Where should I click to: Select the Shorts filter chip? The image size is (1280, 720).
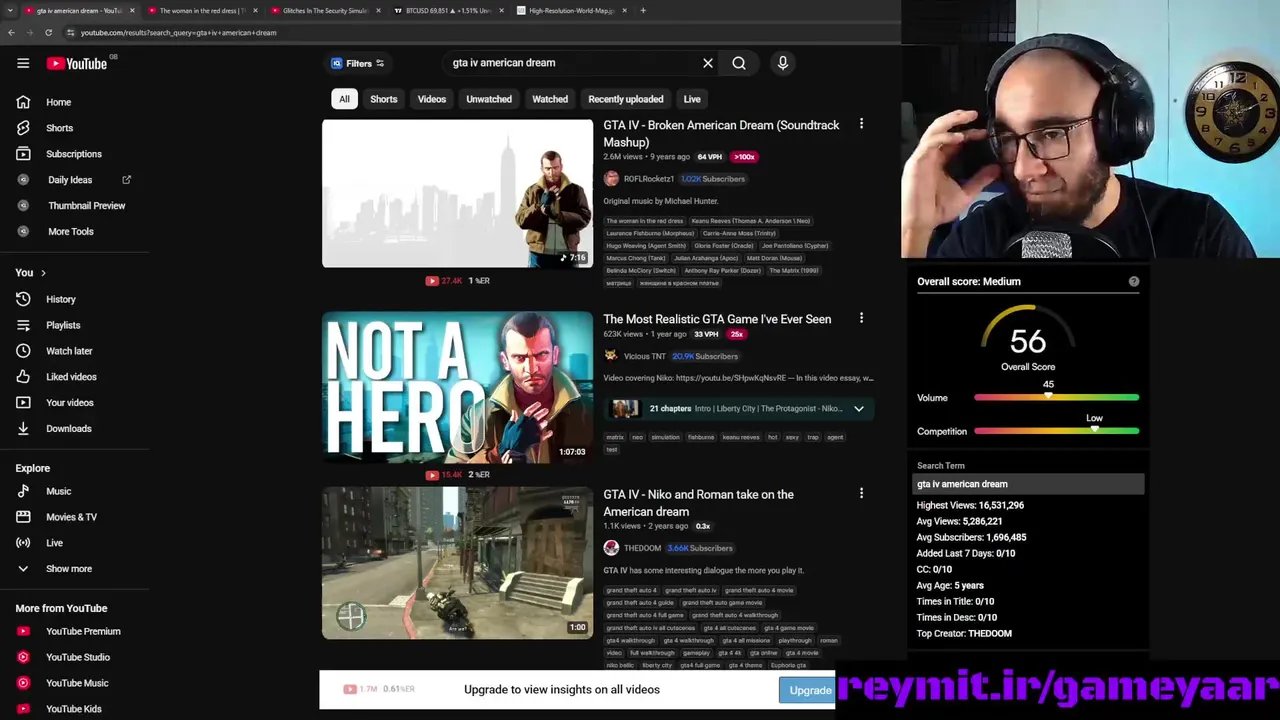click(x=384, y=99)
